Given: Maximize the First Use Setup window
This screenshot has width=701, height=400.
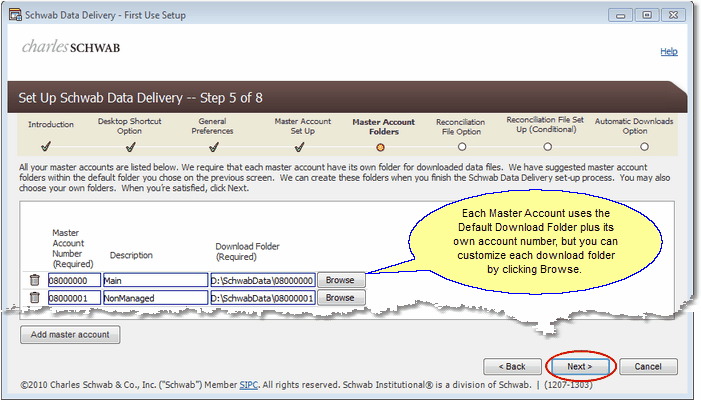Looking at the screenshot, I should pyautogui.click(x=647, y=15).
